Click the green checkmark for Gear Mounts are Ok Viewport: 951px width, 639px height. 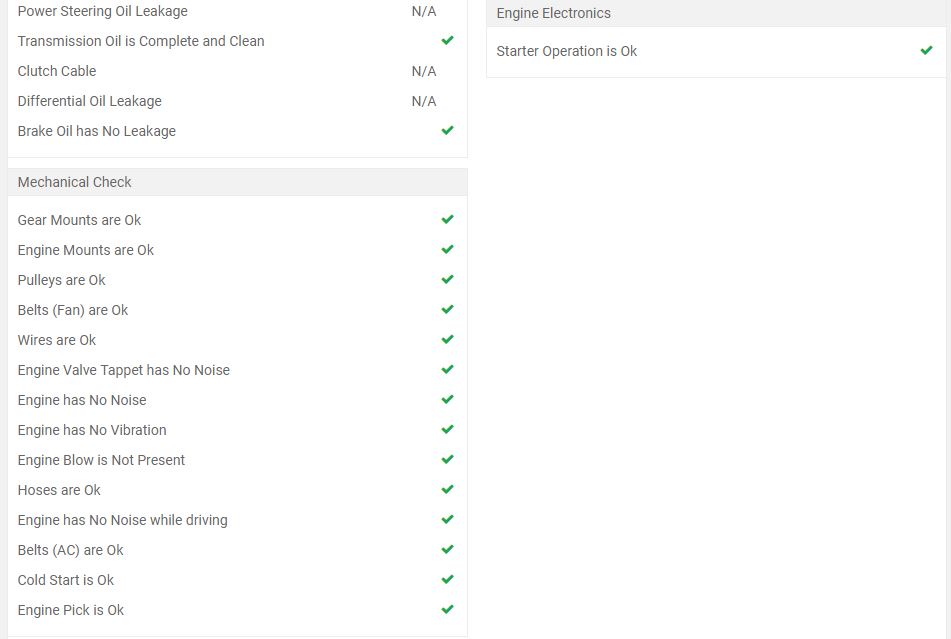[x=448, y=219]
